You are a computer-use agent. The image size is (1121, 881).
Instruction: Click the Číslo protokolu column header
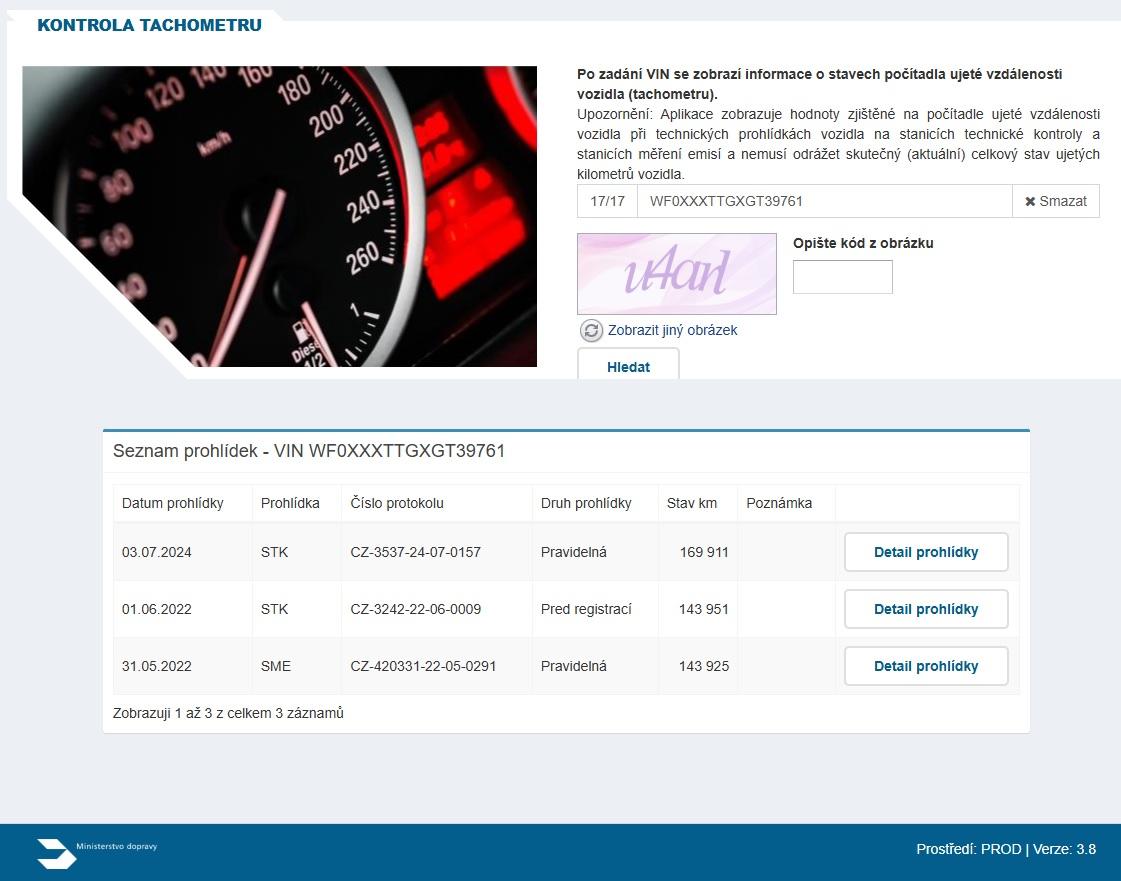397,503
